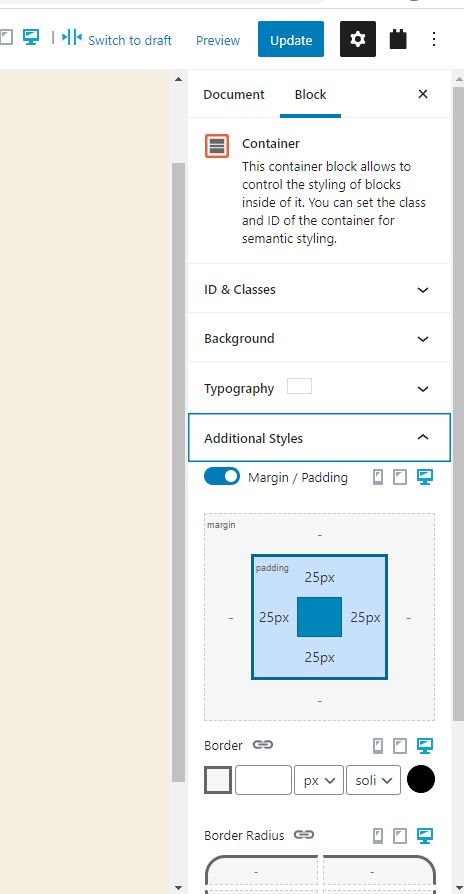The height and width of the screenshot is (894, 464).
Task: Expand the Background section
Action: tap(319, 339)
